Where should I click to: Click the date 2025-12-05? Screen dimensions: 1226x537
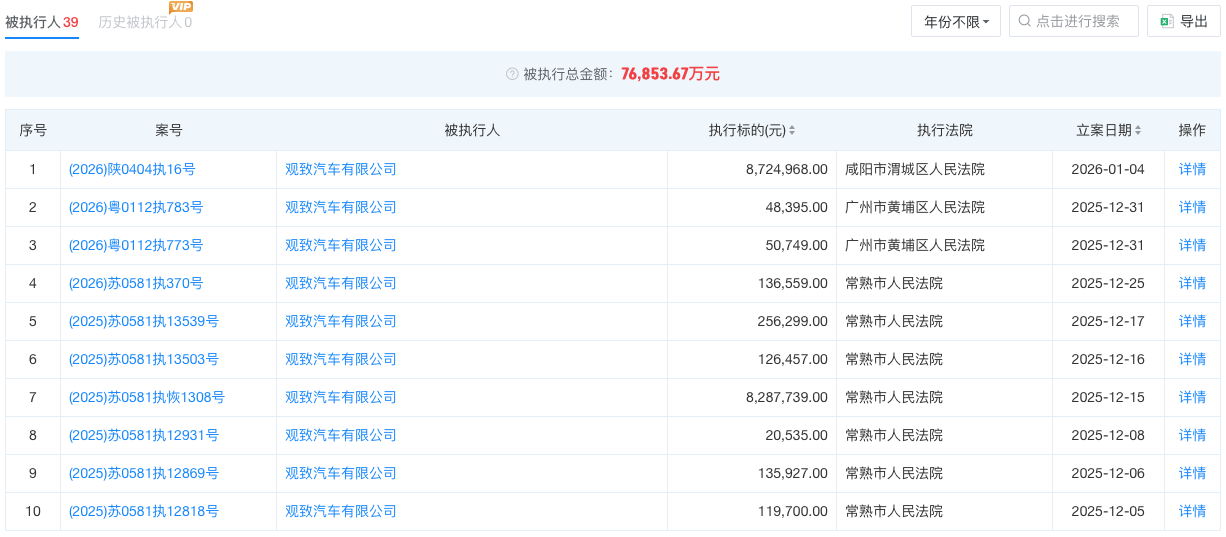click(1108, 512)
